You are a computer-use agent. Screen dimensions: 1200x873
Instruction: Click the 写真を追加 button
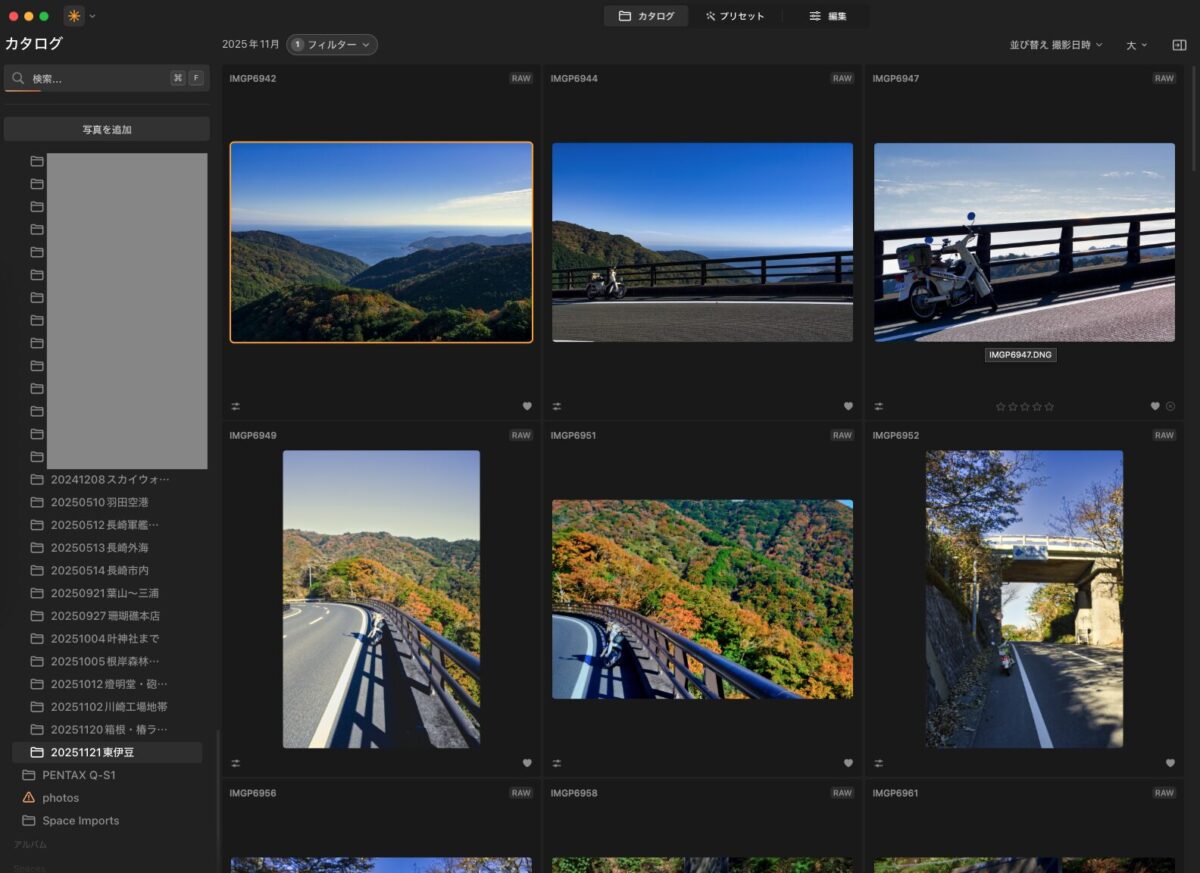(x=107, y=129)
